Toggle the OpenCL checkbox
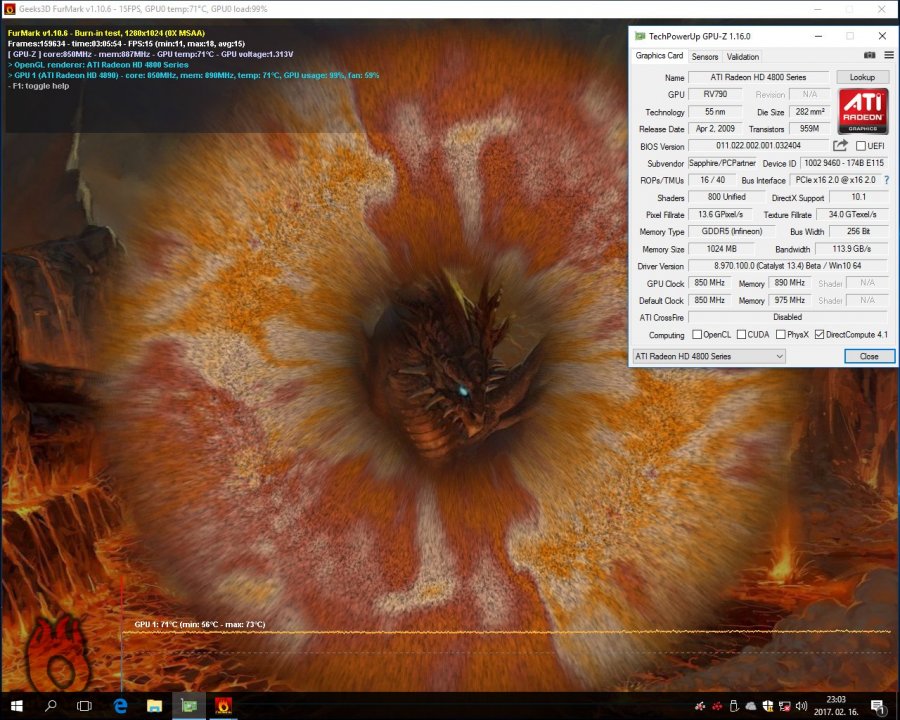 coord(697,335)
